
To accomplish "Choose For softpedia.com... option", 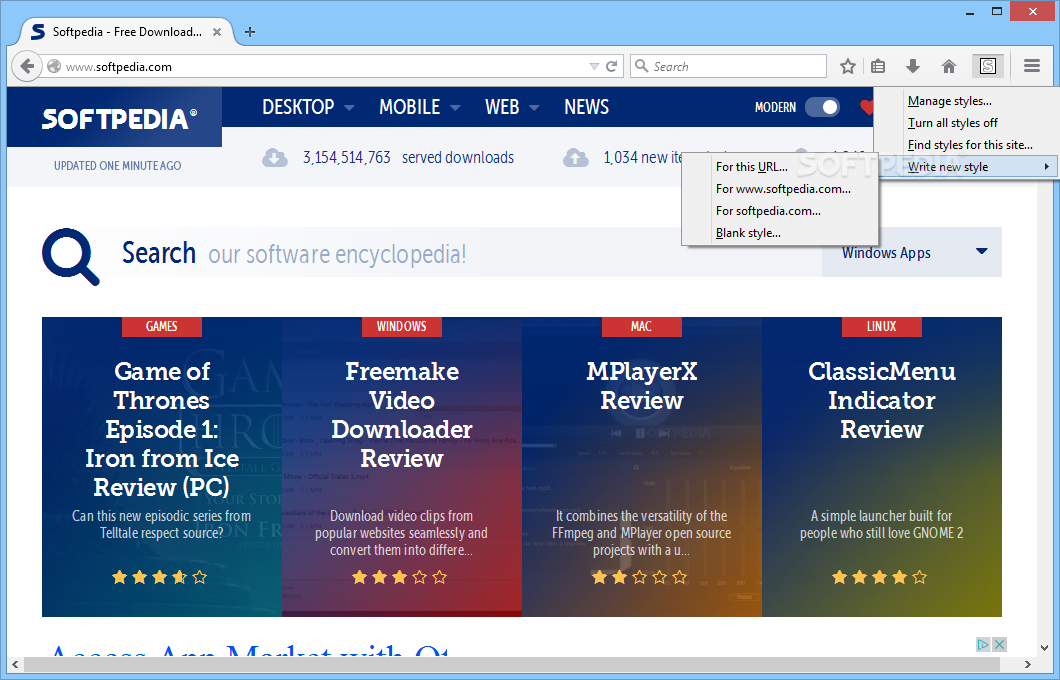I will point(768,211).
